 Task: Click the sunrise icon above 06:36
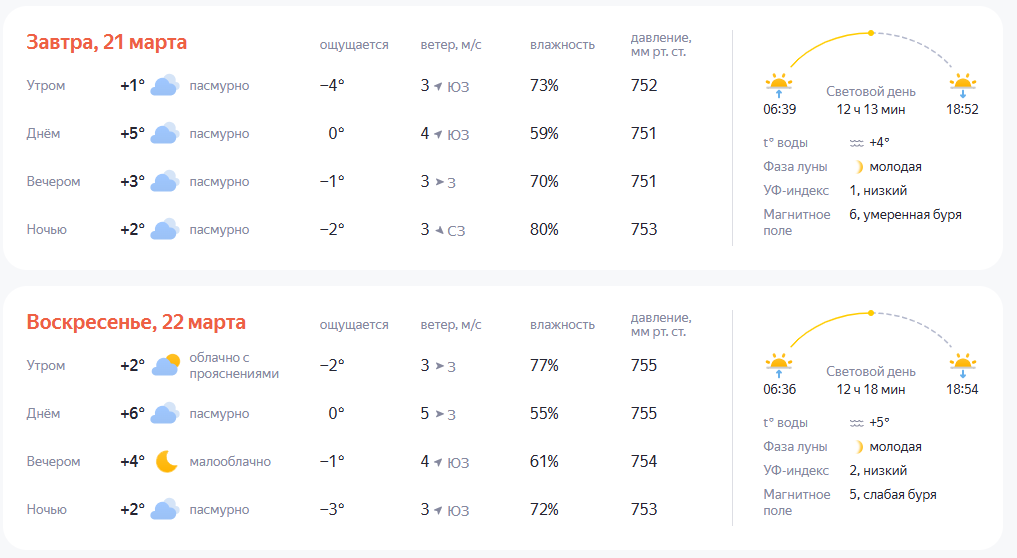779,364
